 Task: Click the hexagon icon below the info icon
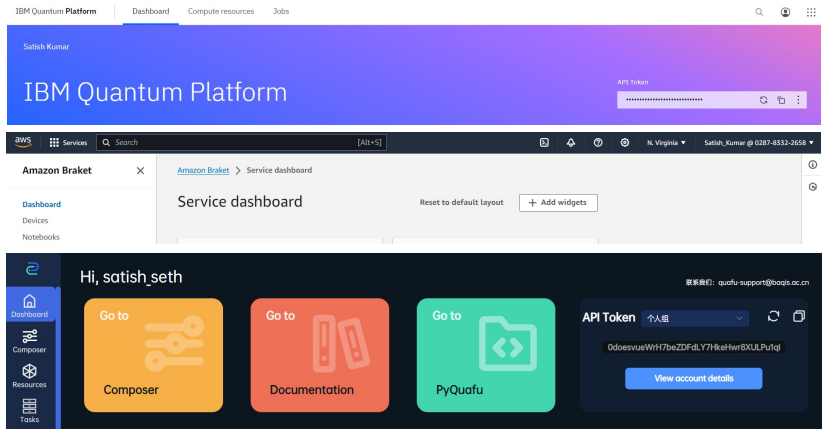(813, 187)
